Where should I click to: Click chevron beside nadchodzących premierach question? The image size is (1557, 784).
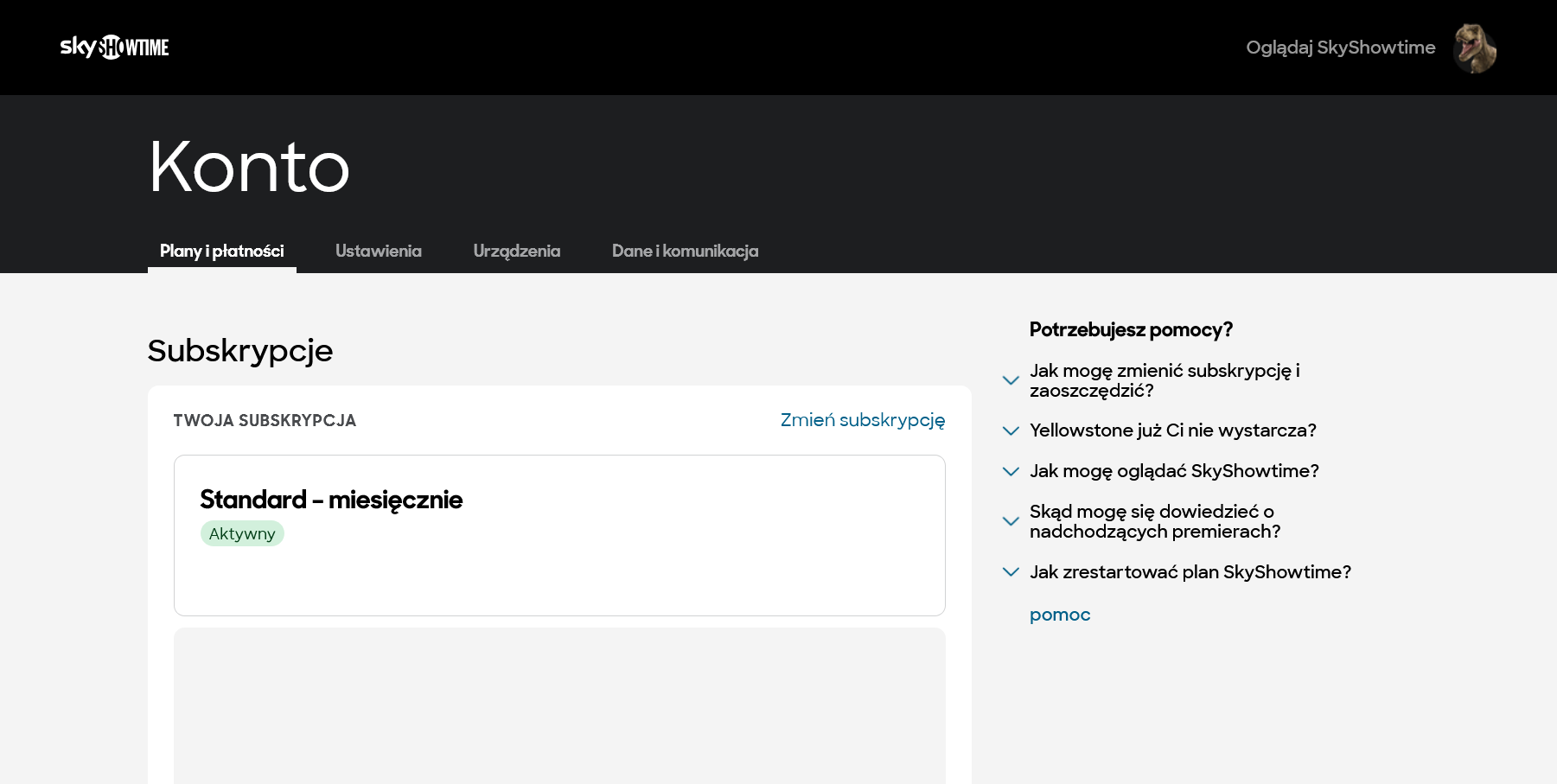click(1010, 521)
